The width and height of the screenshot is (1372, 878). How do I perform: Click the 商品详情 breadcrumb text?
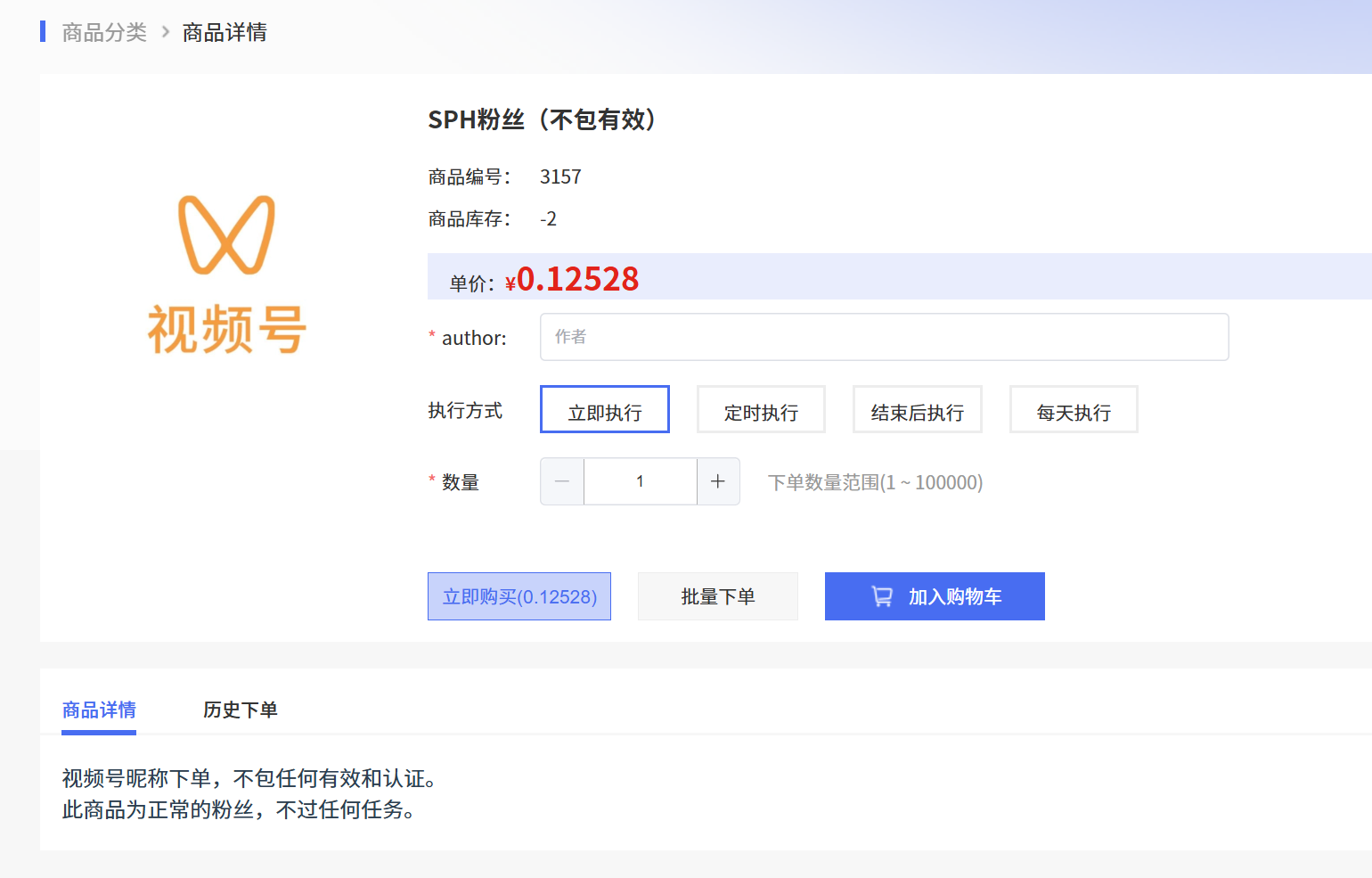[x=225, y=33]
